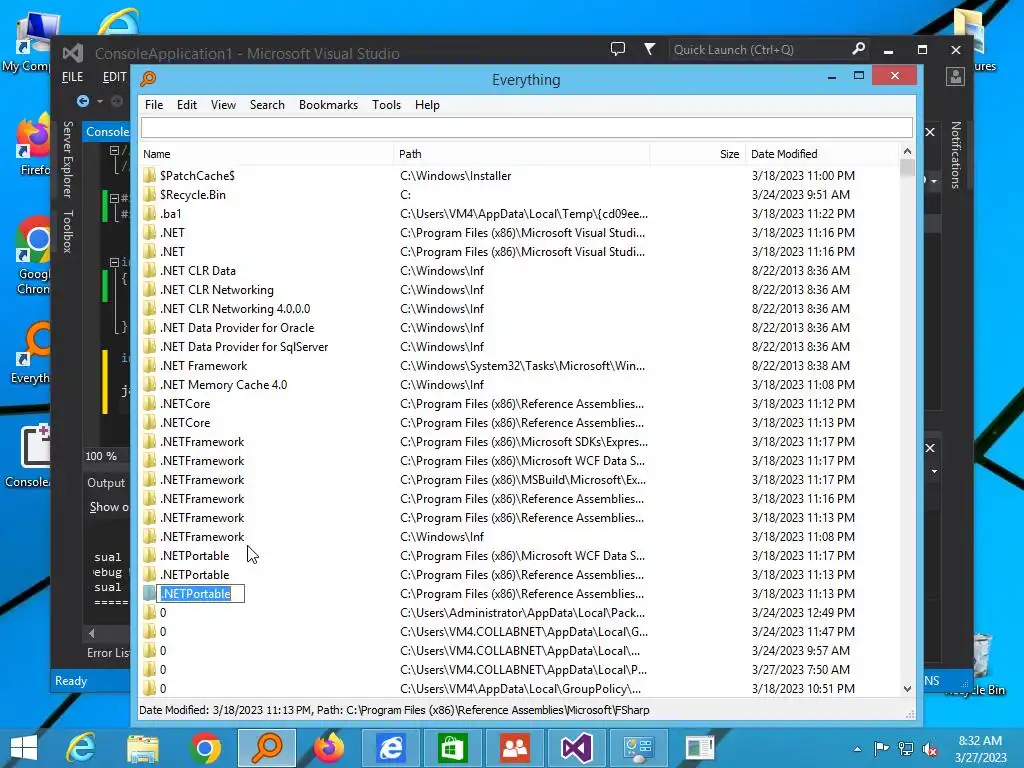
Task: Sort results by Size column header
Action: (x=697, y=154)
